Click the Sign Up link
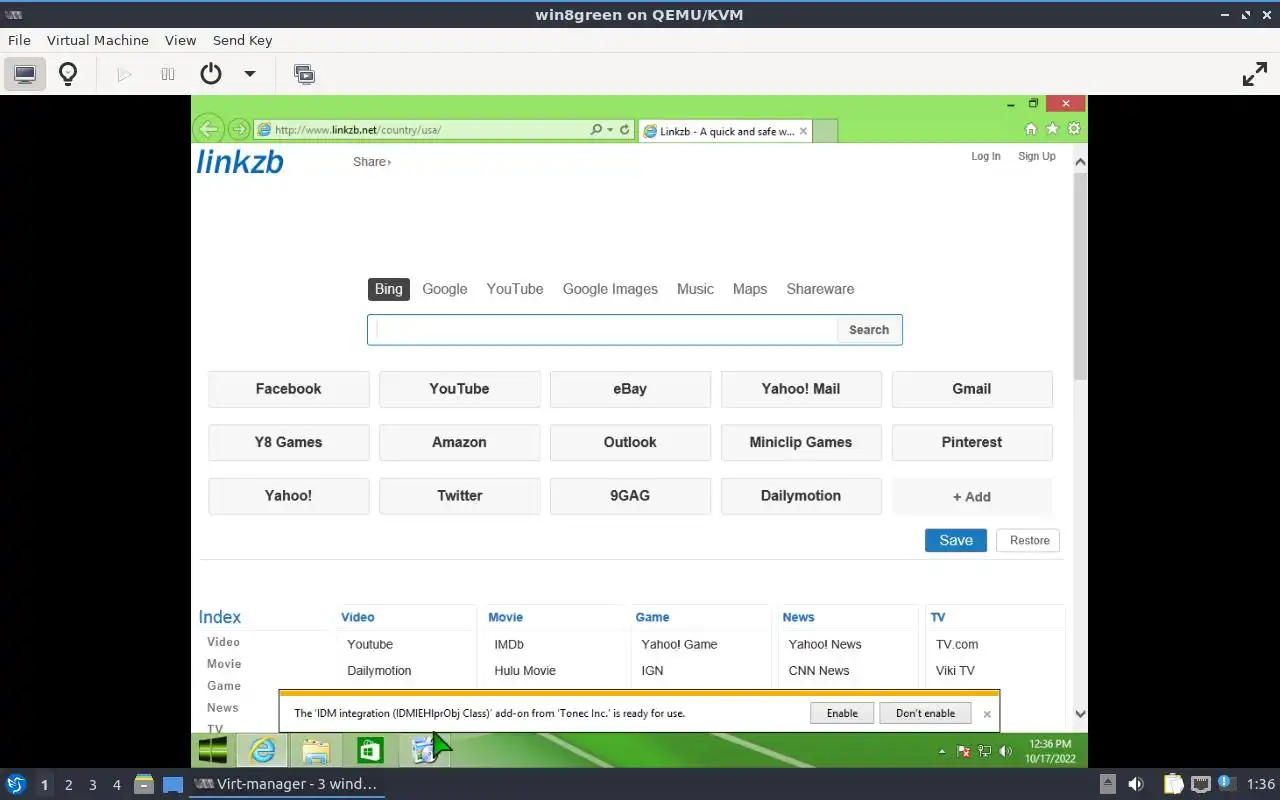This screenshot has height=800, width=1280. tap(1036, 156)
